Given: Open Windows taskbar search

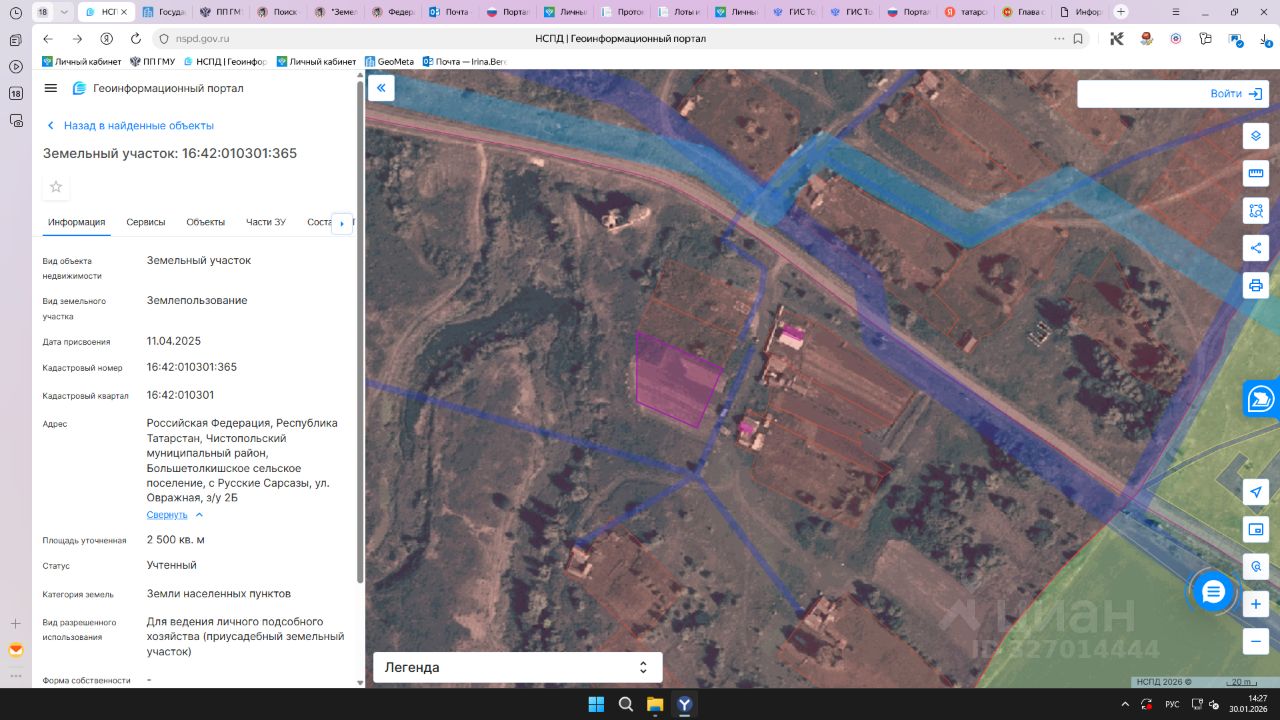Looking at the screenshot, I should [626, 704].
